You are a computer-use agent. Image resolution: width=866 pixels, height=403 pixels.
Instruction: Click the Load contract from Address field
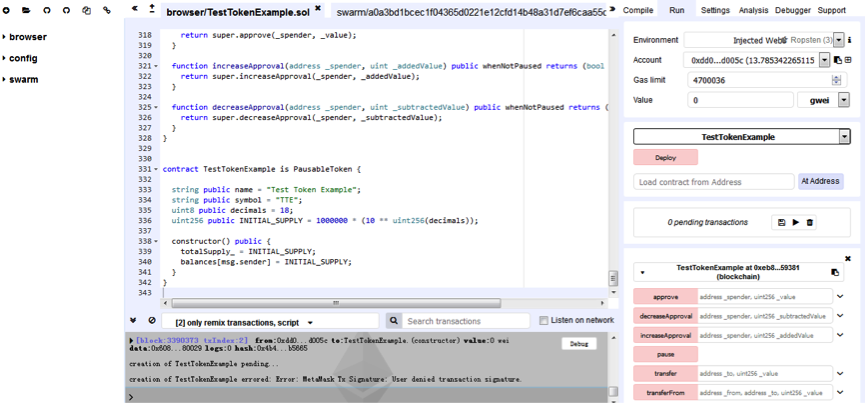(714, 182)
